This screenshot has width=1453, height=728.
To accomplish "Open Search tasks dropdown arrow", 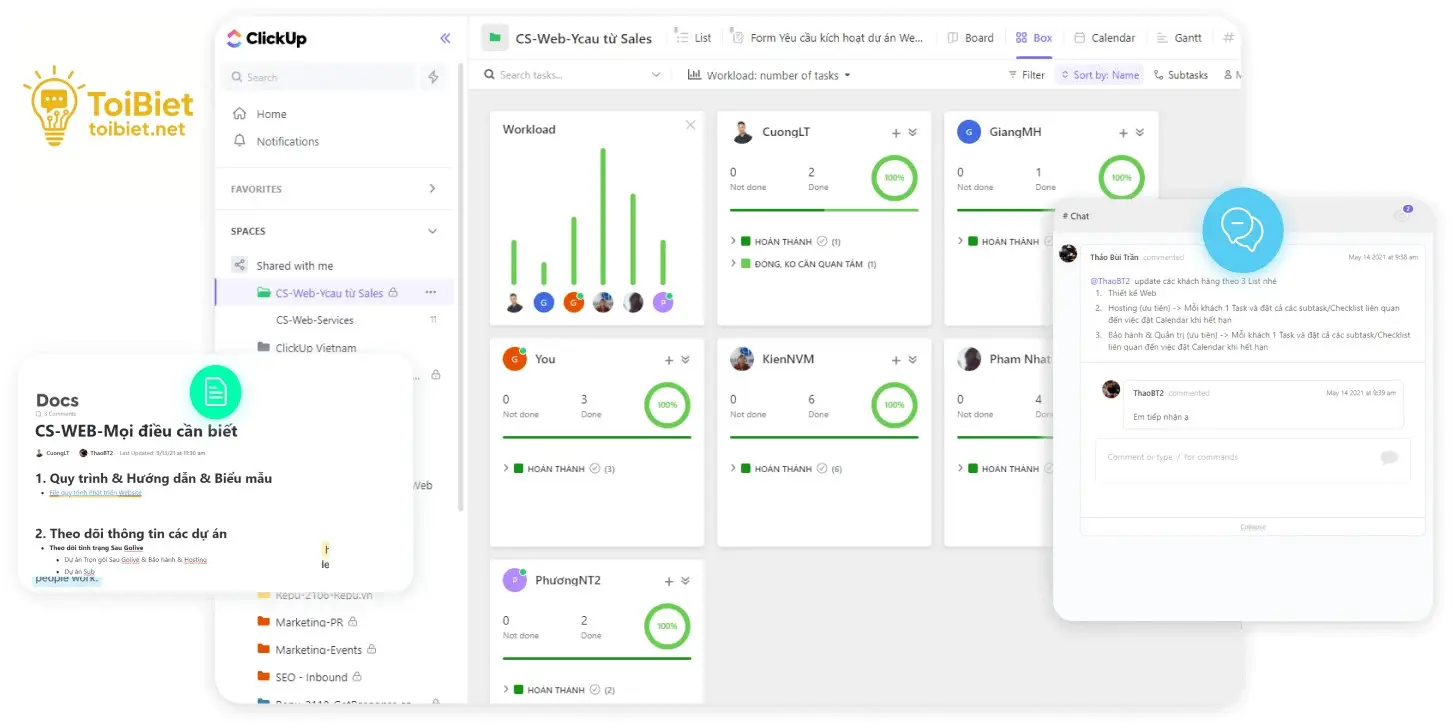I will (x=656, y=75).
